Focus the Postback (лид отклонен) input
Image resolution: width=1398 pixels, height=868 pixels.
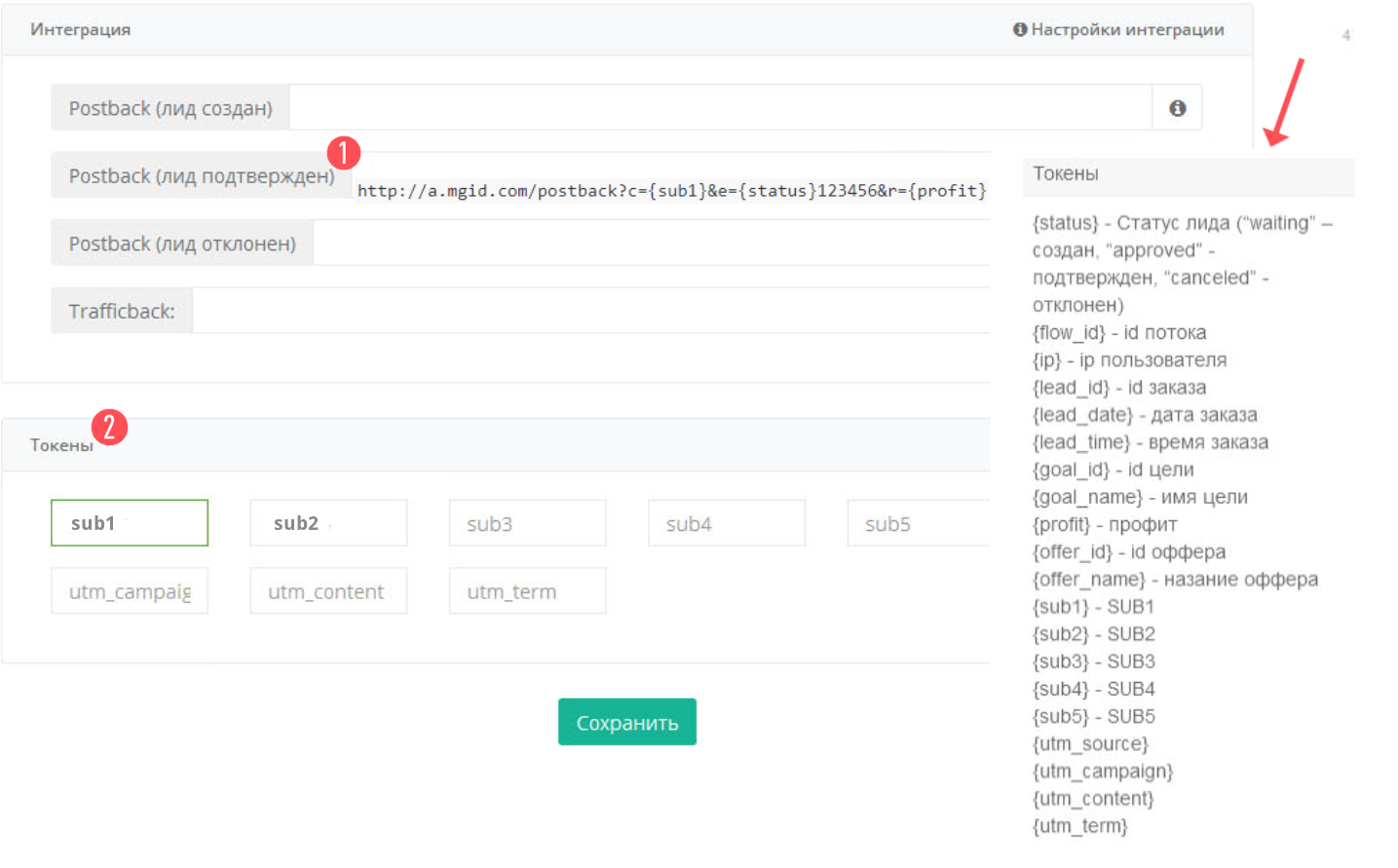(651, 244)
